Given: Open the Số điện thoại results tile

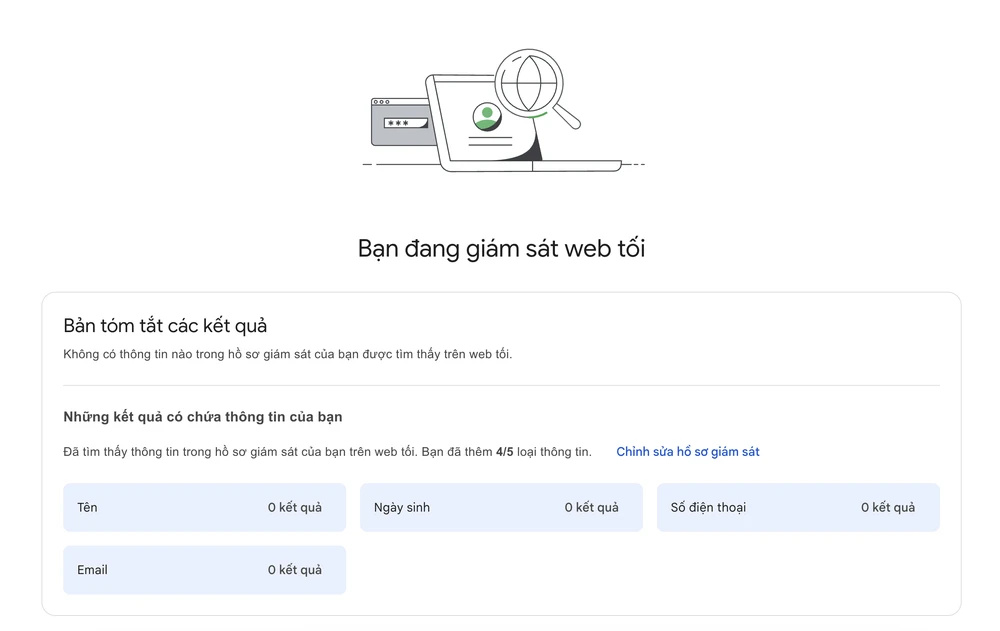Looking at the screenshot, I should [798, 507].
